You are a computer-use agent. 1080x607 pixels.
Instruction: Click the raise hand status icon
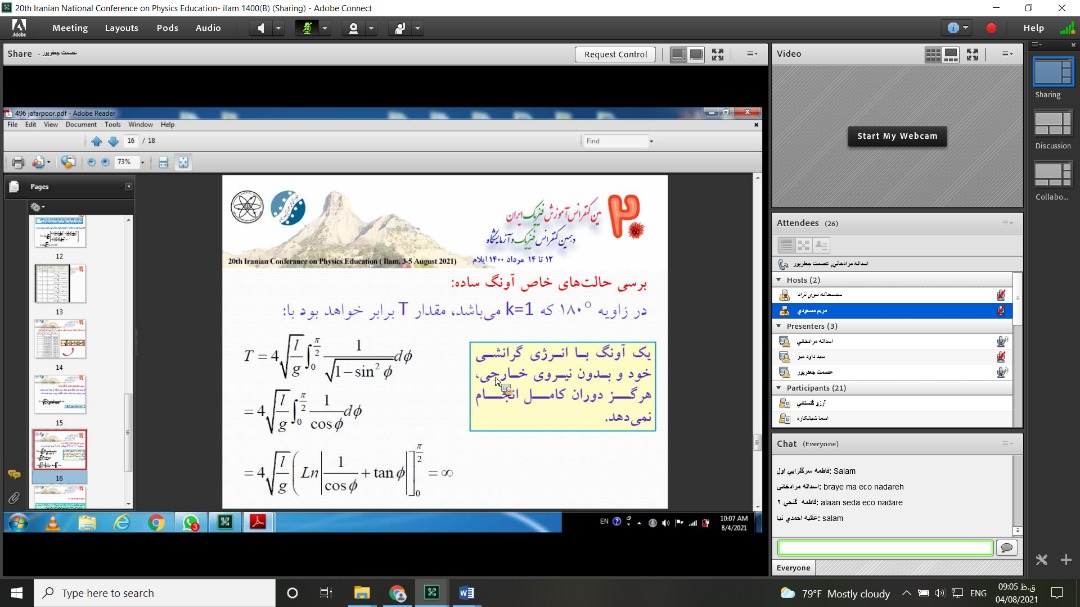(400, 28)
